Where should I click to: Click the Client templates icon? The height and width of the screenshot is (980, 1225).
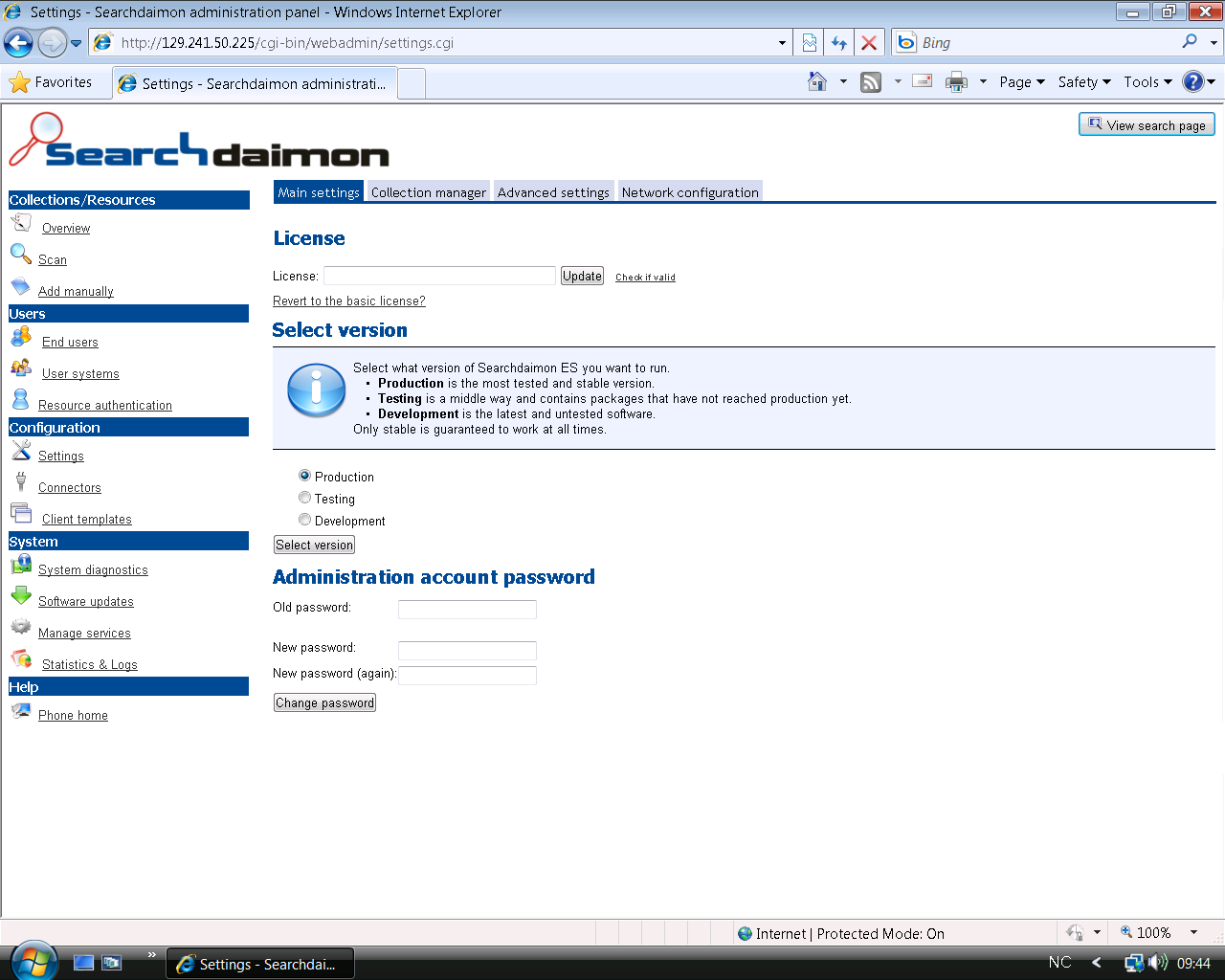click(21, 513)
